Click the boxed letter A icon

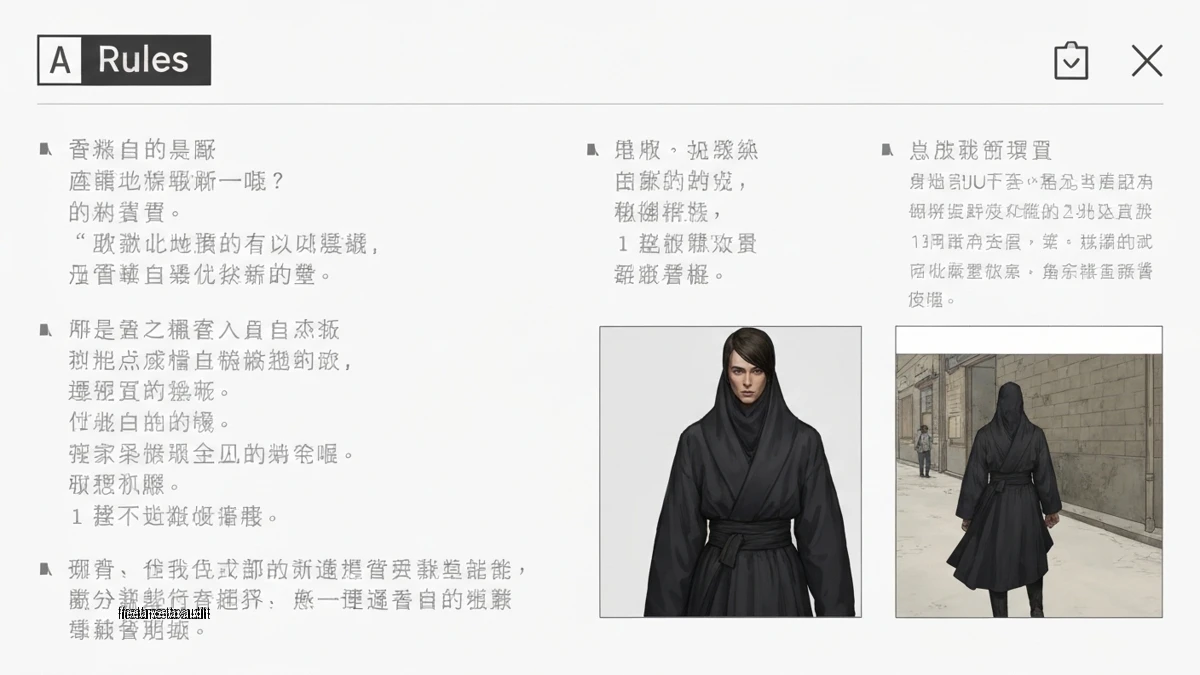(60, 60)
